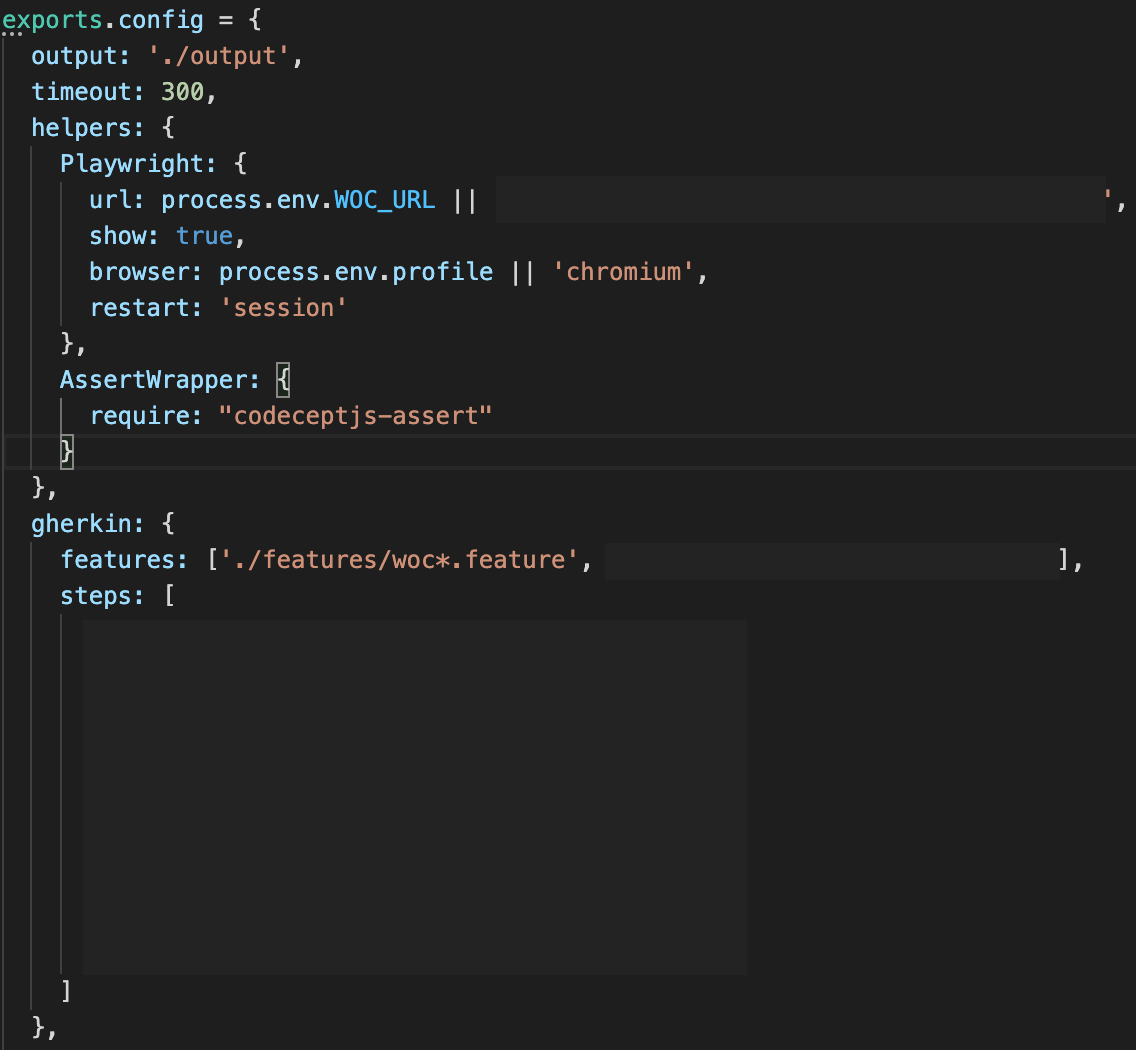Place cursor on 'output' property key
Viewport: 1136px width, 1050px height.
point(74,57)
